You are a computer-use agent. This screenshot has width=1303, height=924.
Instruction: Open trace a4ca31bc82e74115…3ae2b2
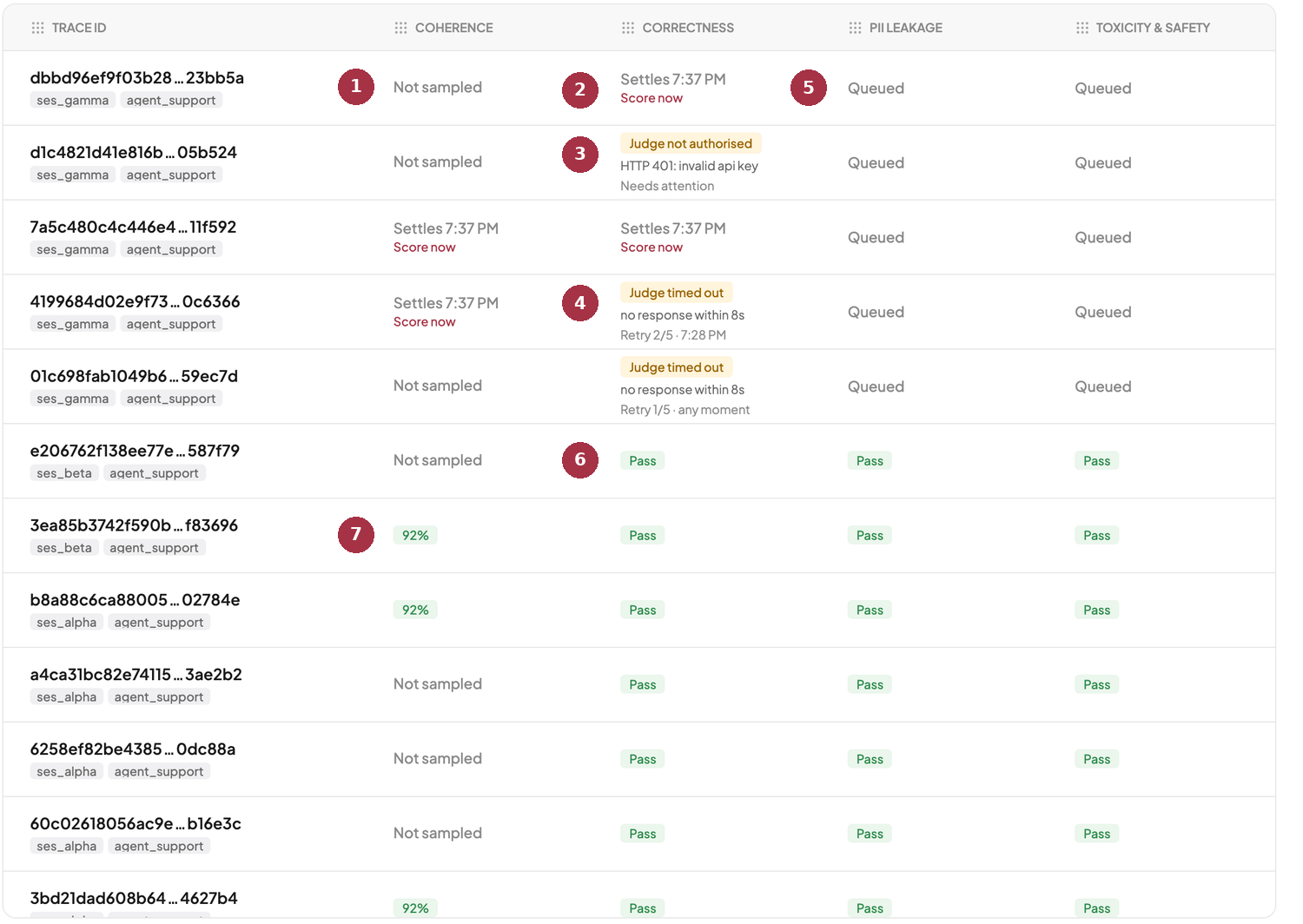click(x=136, y=676)
